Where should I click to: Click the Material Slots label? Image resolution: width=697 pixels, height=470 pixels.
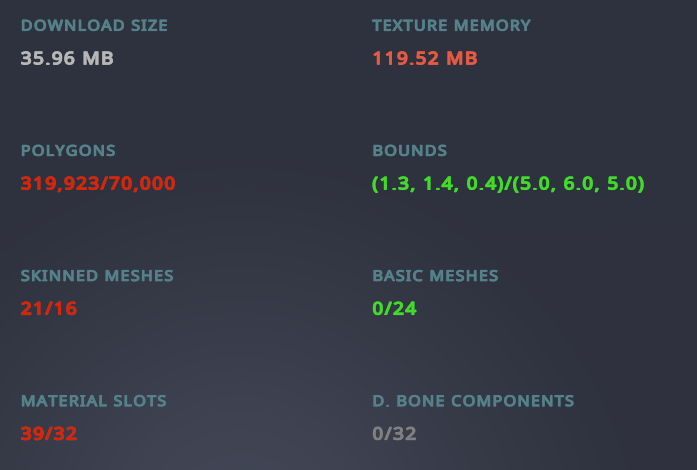[x=94, y=401]
